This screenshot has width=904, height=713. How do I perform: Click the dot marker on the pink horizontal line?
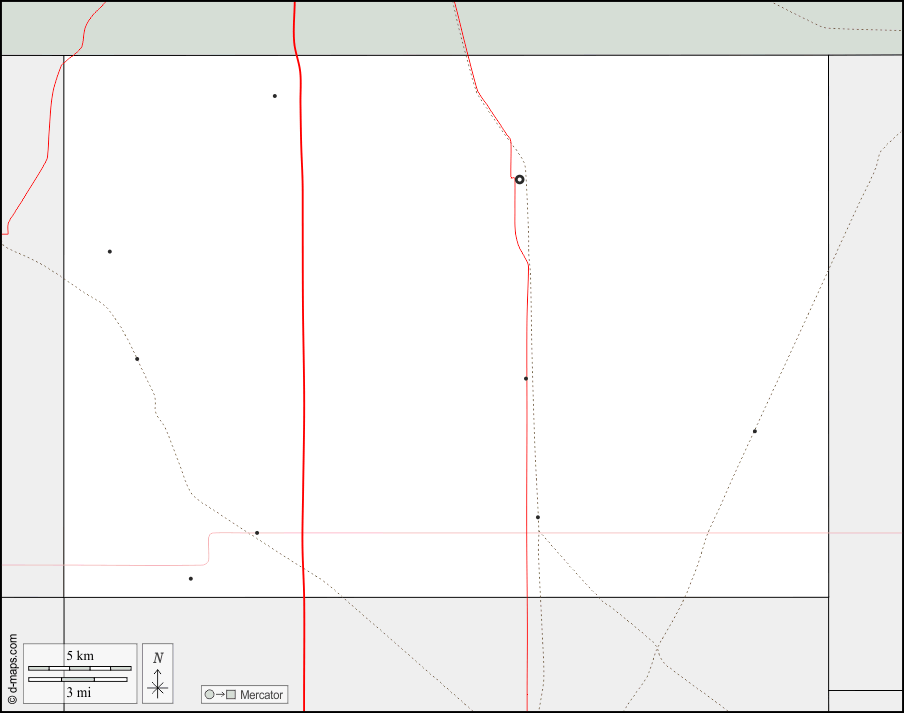pos(257,533)
